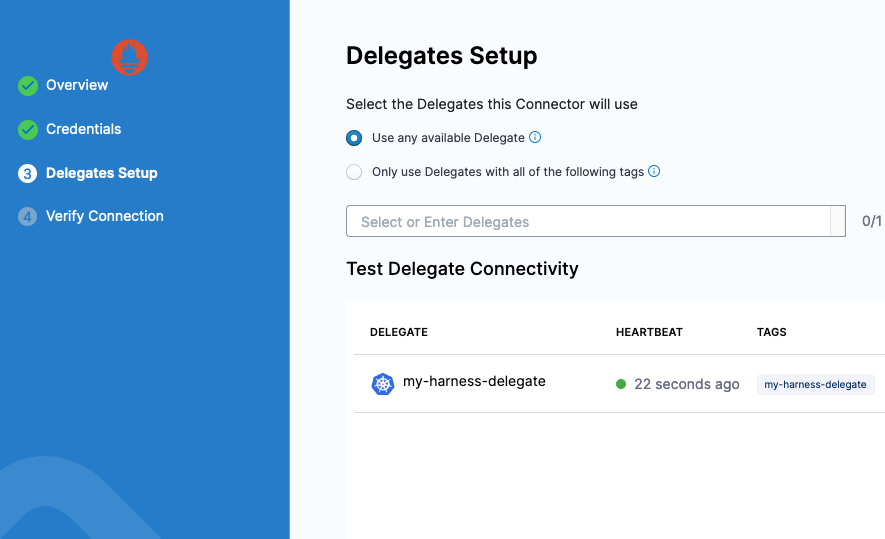Go to the Overview step
This screenshot has width=885, height=539.
tap(77, 86)
